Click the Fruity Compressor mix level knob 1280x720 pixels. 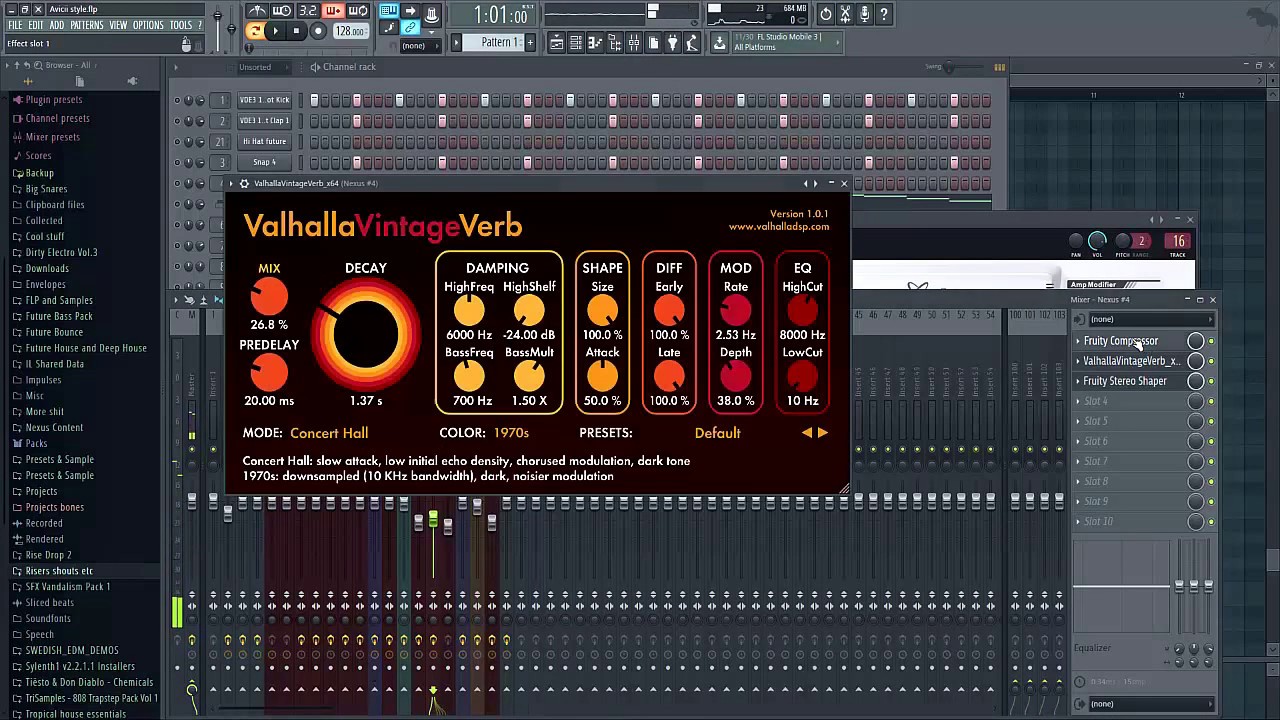(x=1195, y=341)
